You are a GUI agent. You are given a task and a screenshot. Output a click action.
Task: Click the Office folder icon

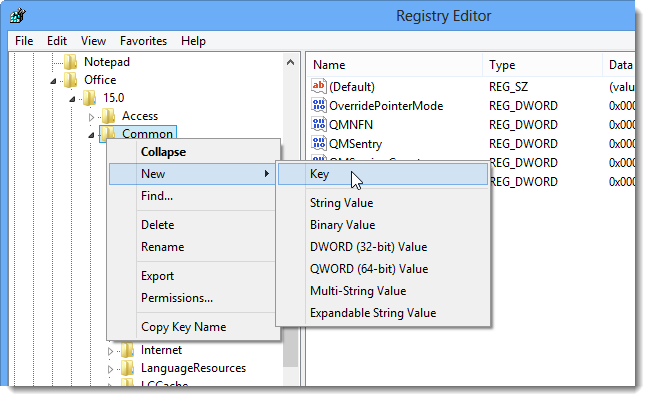[71, 80]
